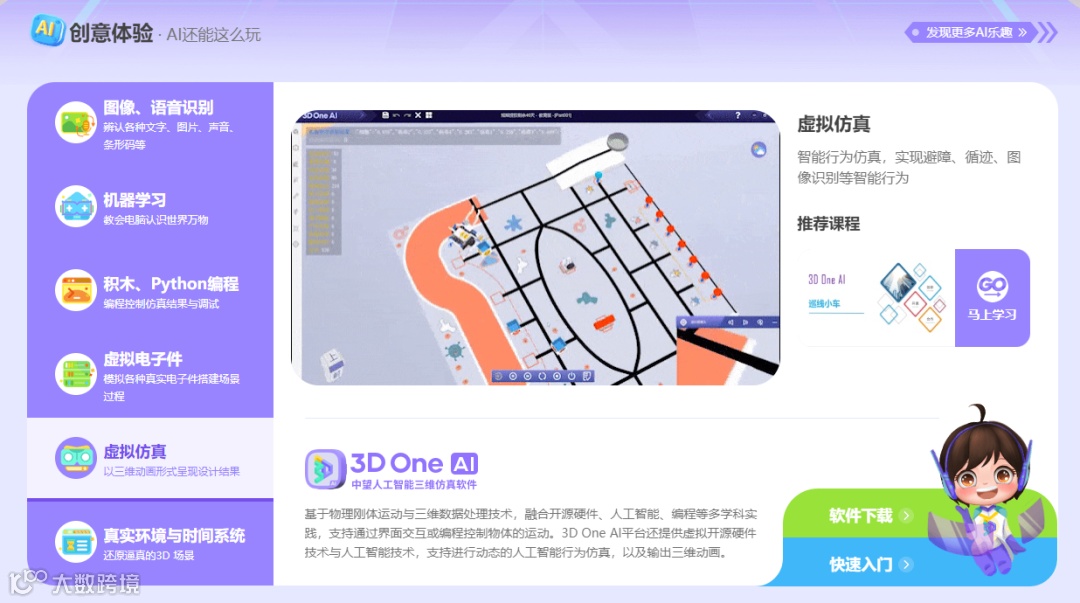Select 积木、Python编程 tab
The width and height of the screenshot is (1080, 603).
click(150, 292)
